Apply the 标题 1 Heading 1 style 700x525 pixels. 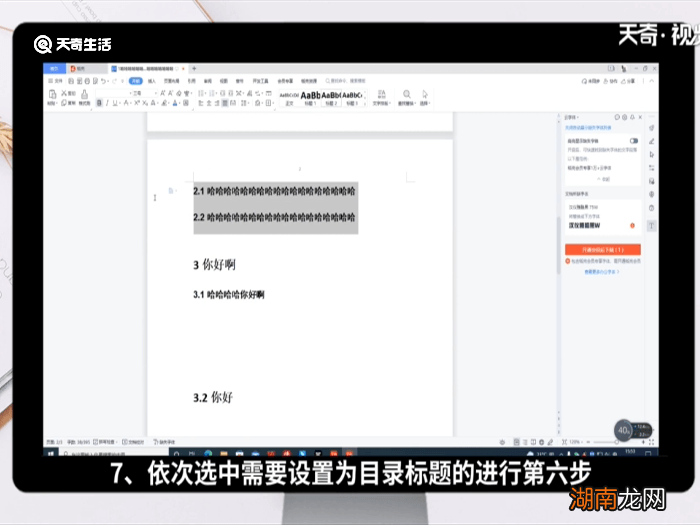tap(310, 99)
